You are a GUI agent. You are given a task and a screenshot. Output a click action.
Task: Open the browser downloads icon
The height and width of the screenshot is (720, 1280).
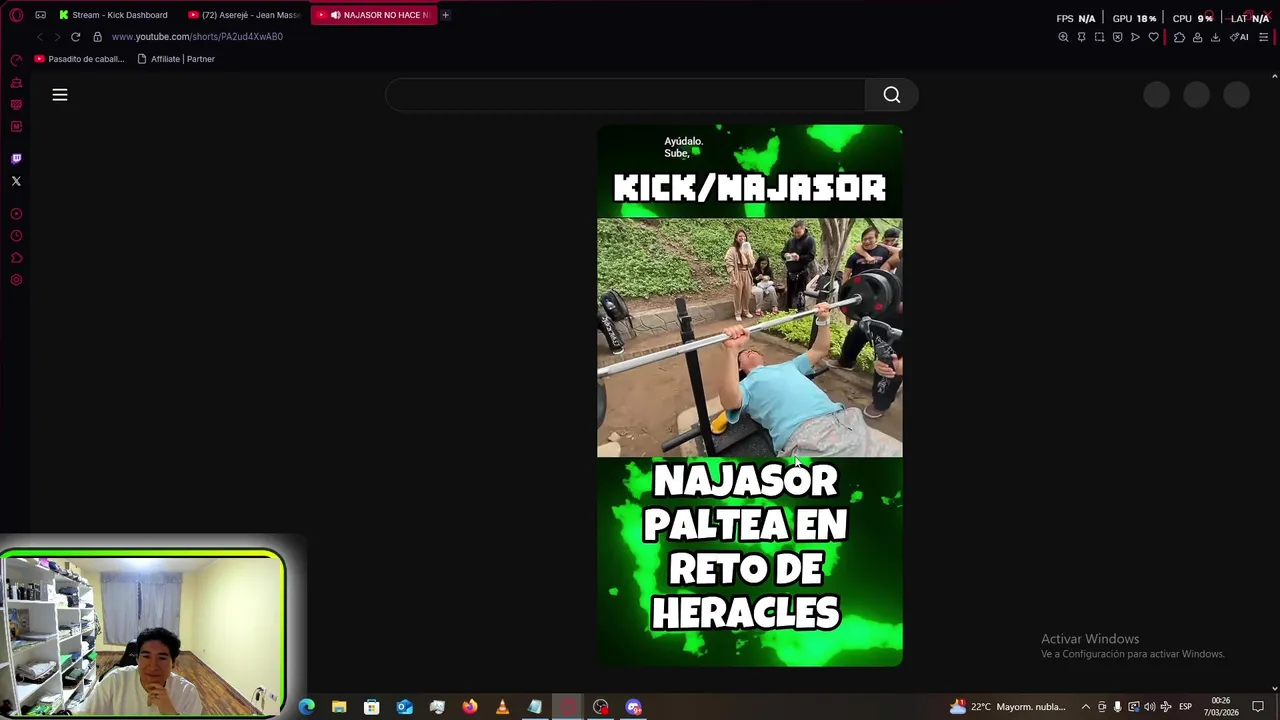pos(1215,37)
